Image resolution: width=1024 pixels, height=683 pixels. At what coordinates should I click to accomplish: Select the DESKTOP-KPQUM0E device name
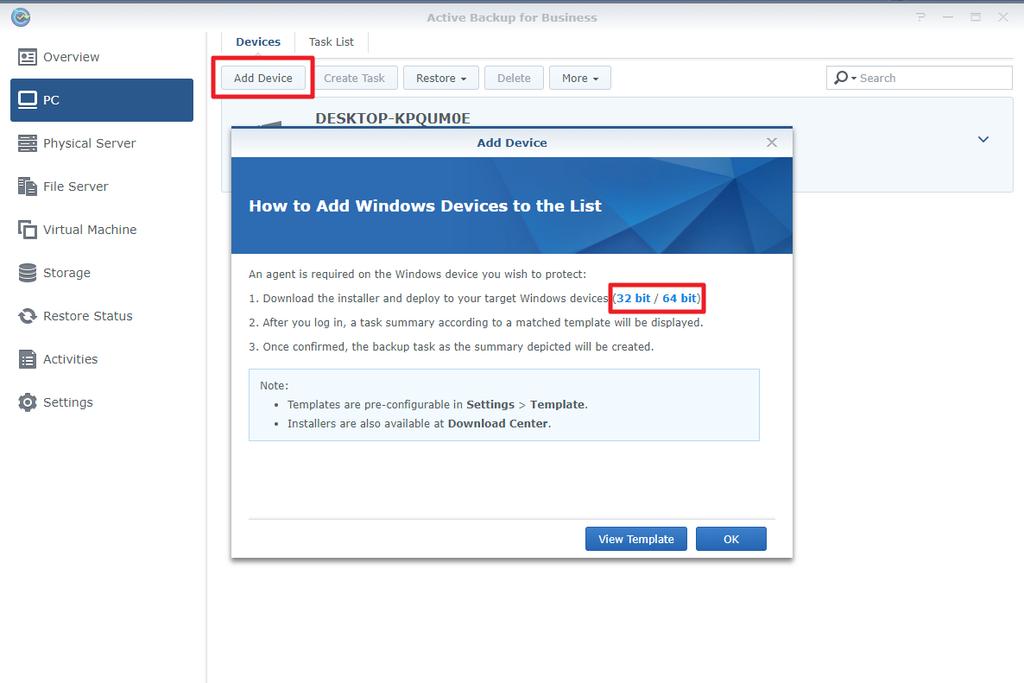392,118
